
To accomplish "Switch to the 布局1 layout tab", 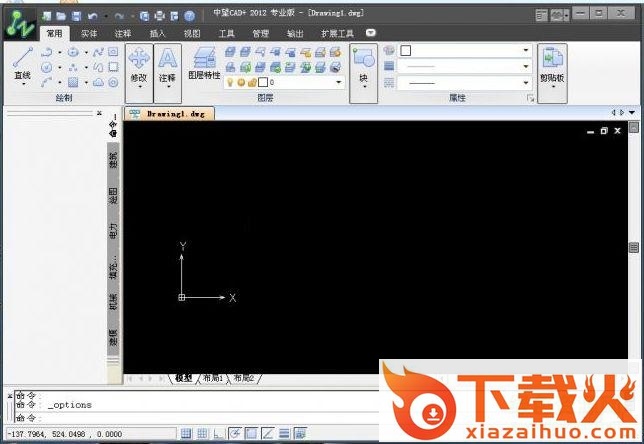I will [213, 378].
